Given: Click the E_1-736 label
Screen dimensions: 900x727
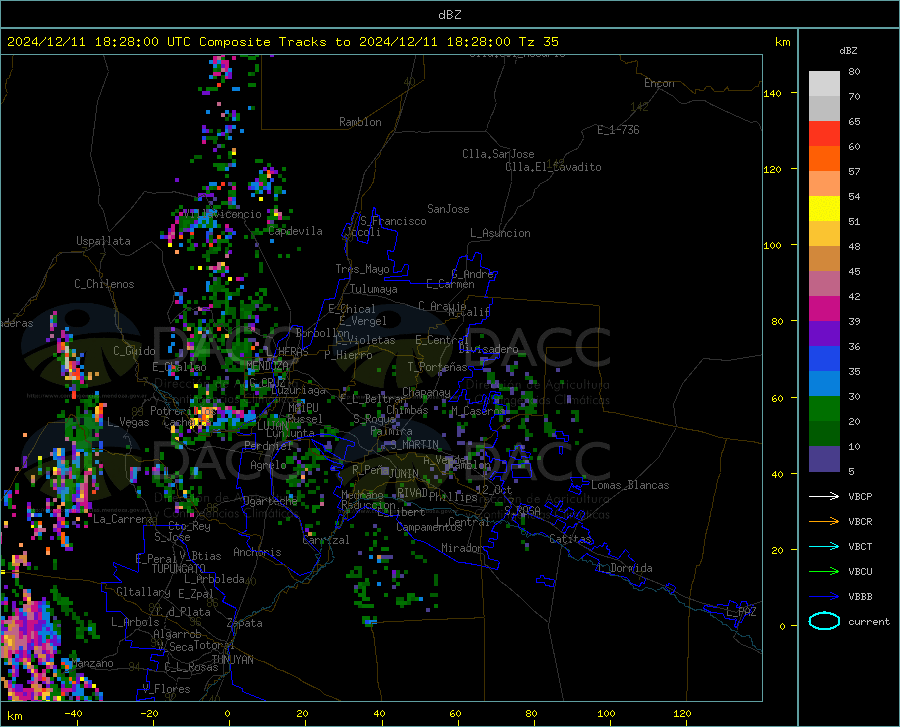Looking at the screenshot, I should pos(618,130).
